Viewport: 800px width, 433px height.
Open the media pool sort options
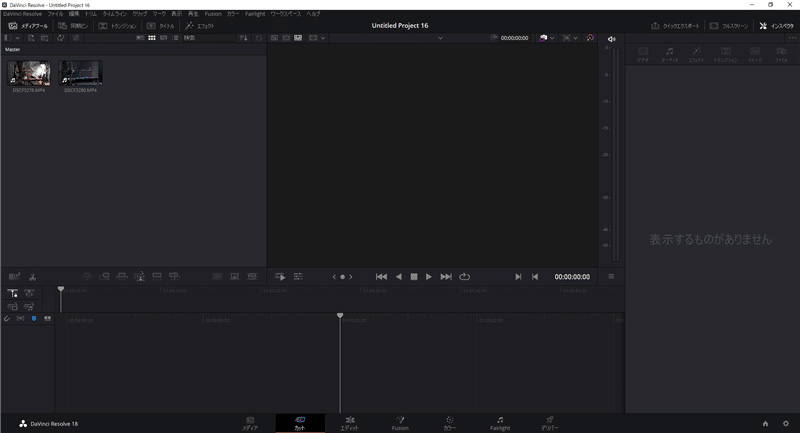(244, 38)
